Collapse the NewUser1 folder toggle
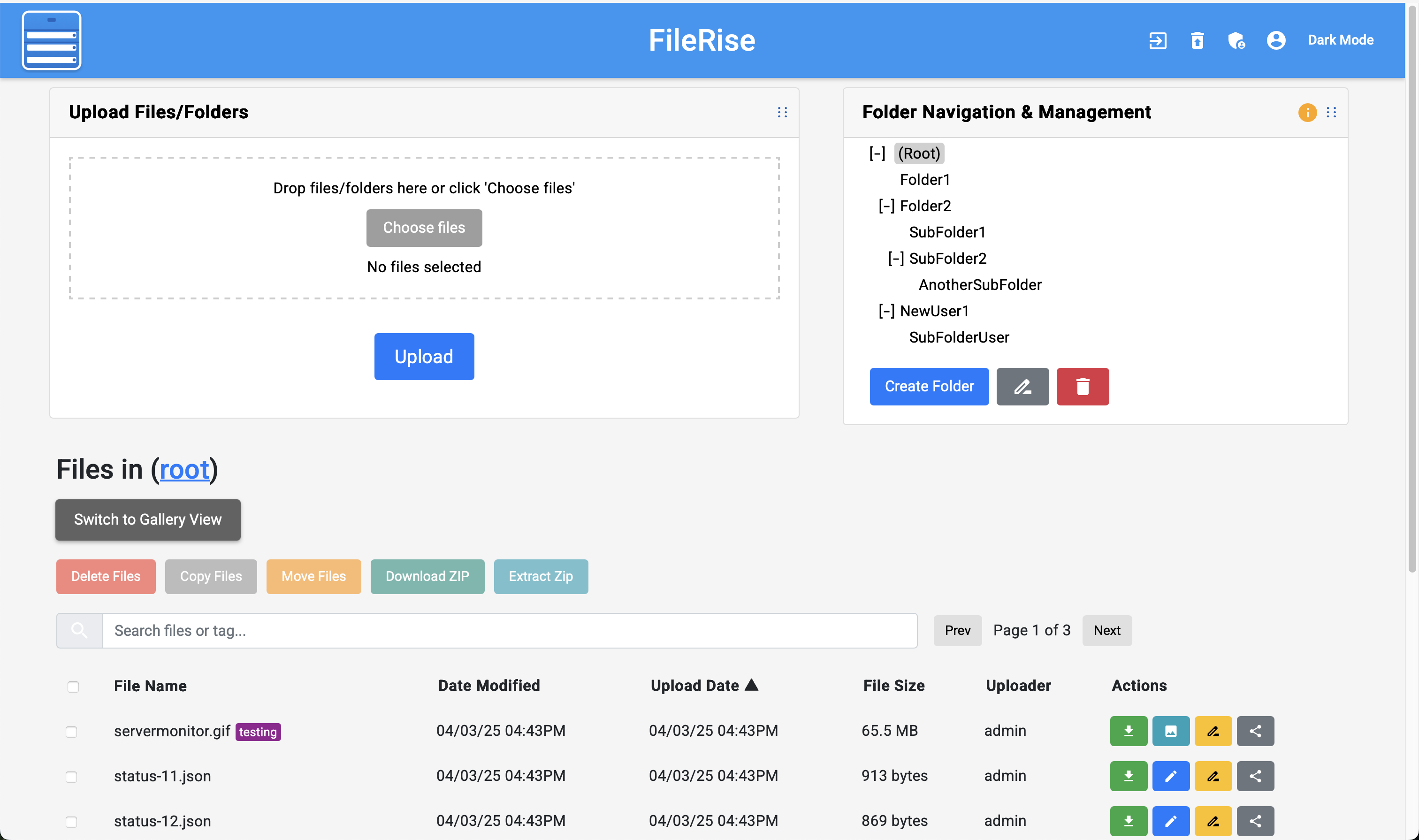This screenshot has height=840, width=1419. [886, 311]
